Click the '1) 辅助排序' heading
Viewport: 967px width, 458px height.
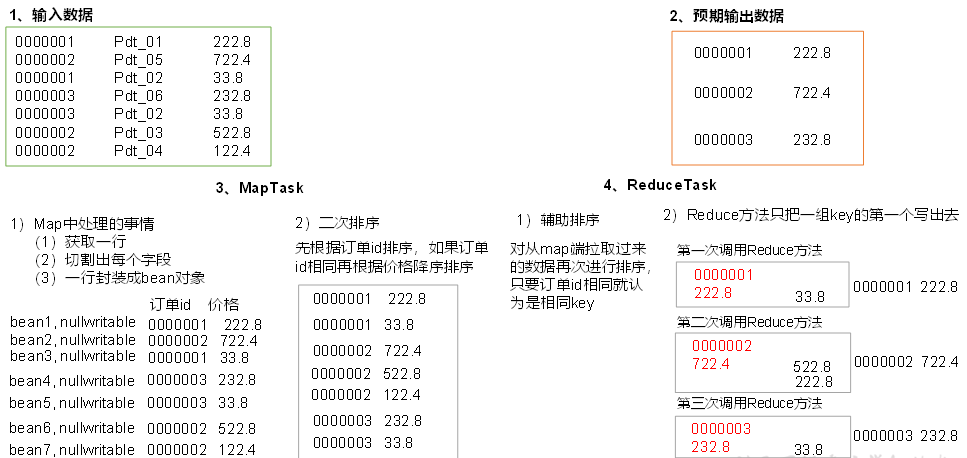[x=558, y=220]
